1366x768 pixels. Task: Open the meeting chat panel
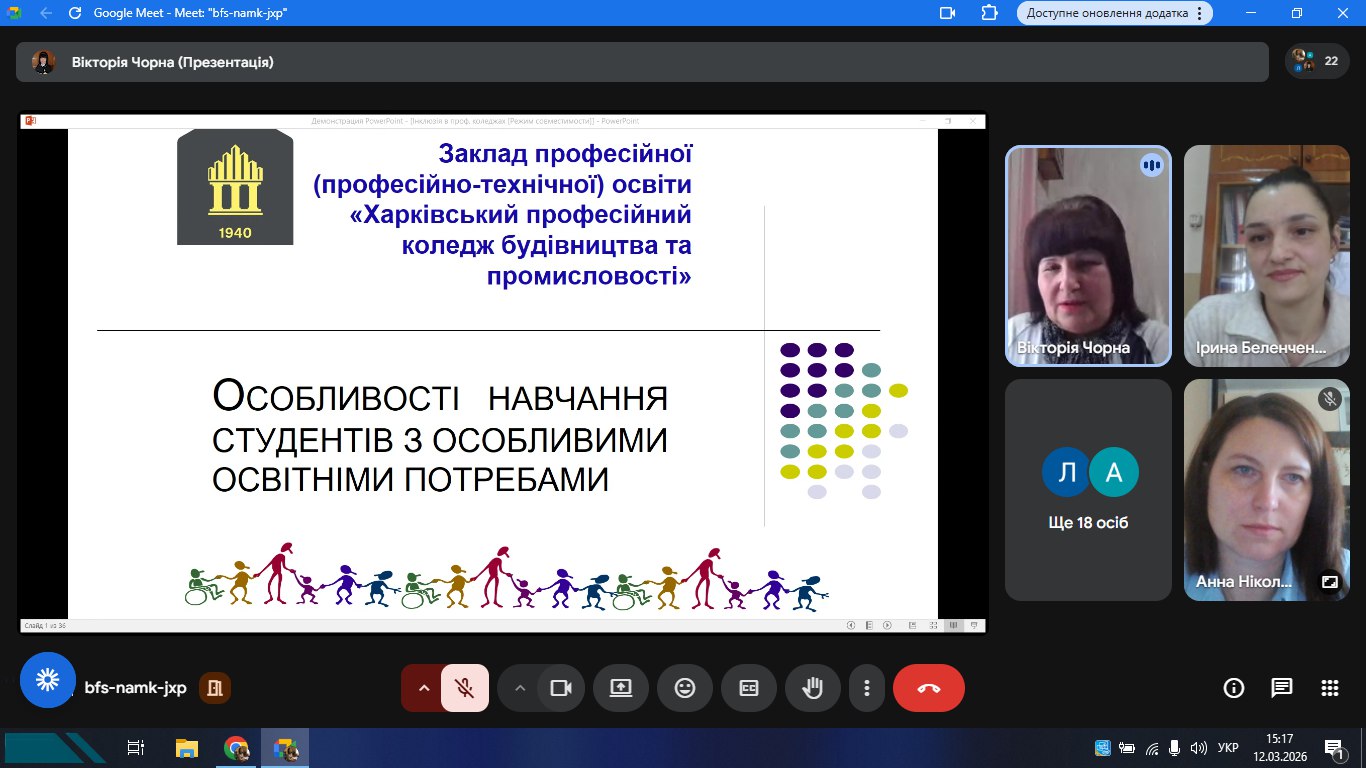[1281, 688]
